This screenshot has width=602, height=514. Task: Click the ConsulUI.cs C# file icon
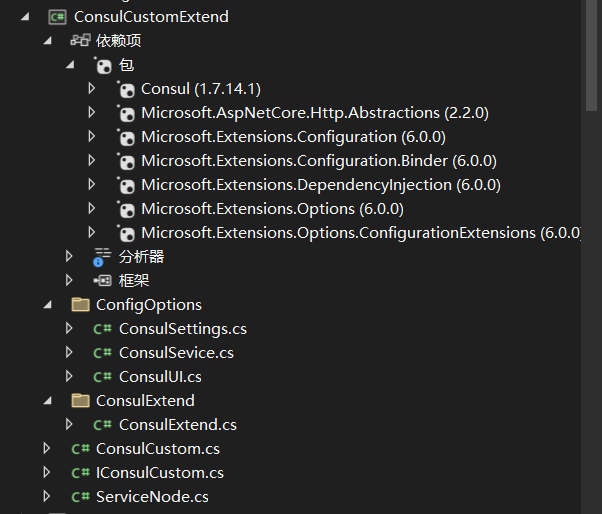pyautogui.click(x=103, y=377)
